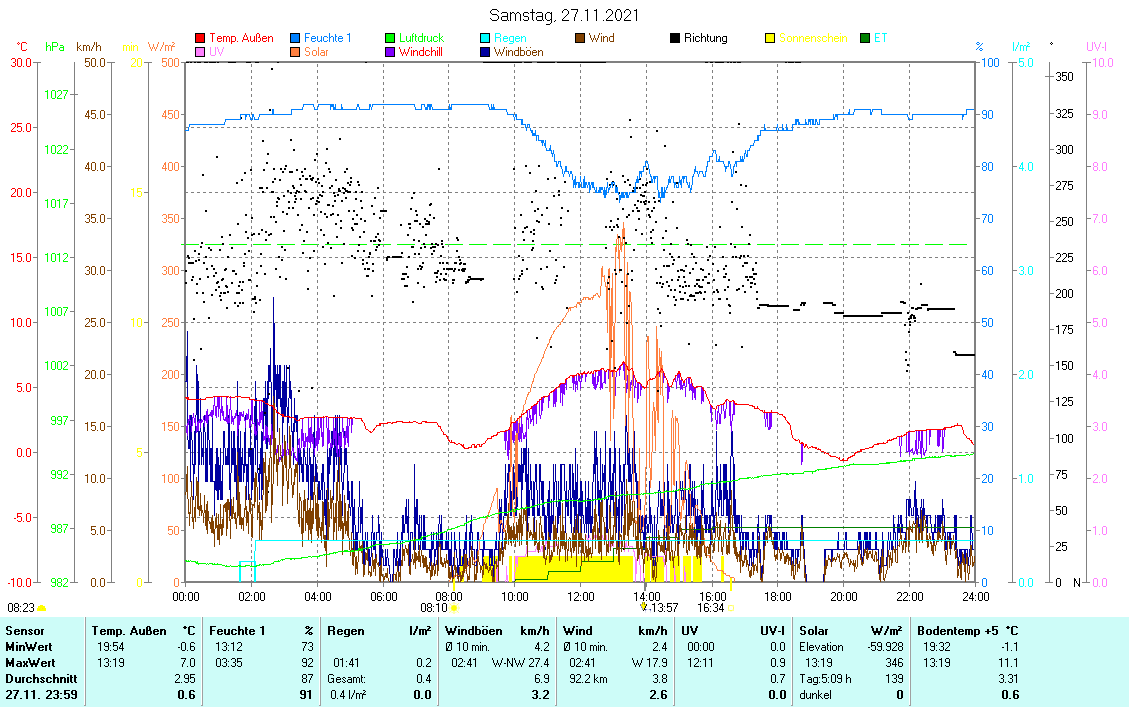Viewport: 1129px width, 707px height.
Task: Click the sun icon beside 08:10
Action: 454,607
